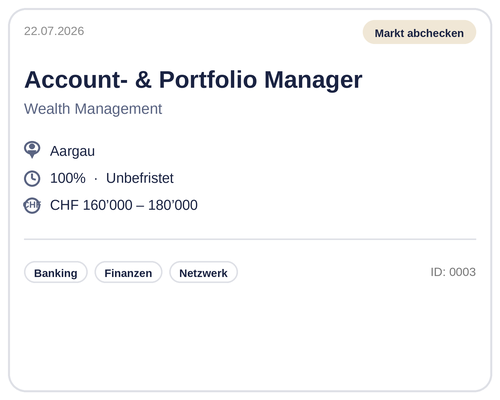Image resolution: width=500 pixels, height=400 pixels.
Task: Click the job ID: 0003 label
Action: pos(453,272)
